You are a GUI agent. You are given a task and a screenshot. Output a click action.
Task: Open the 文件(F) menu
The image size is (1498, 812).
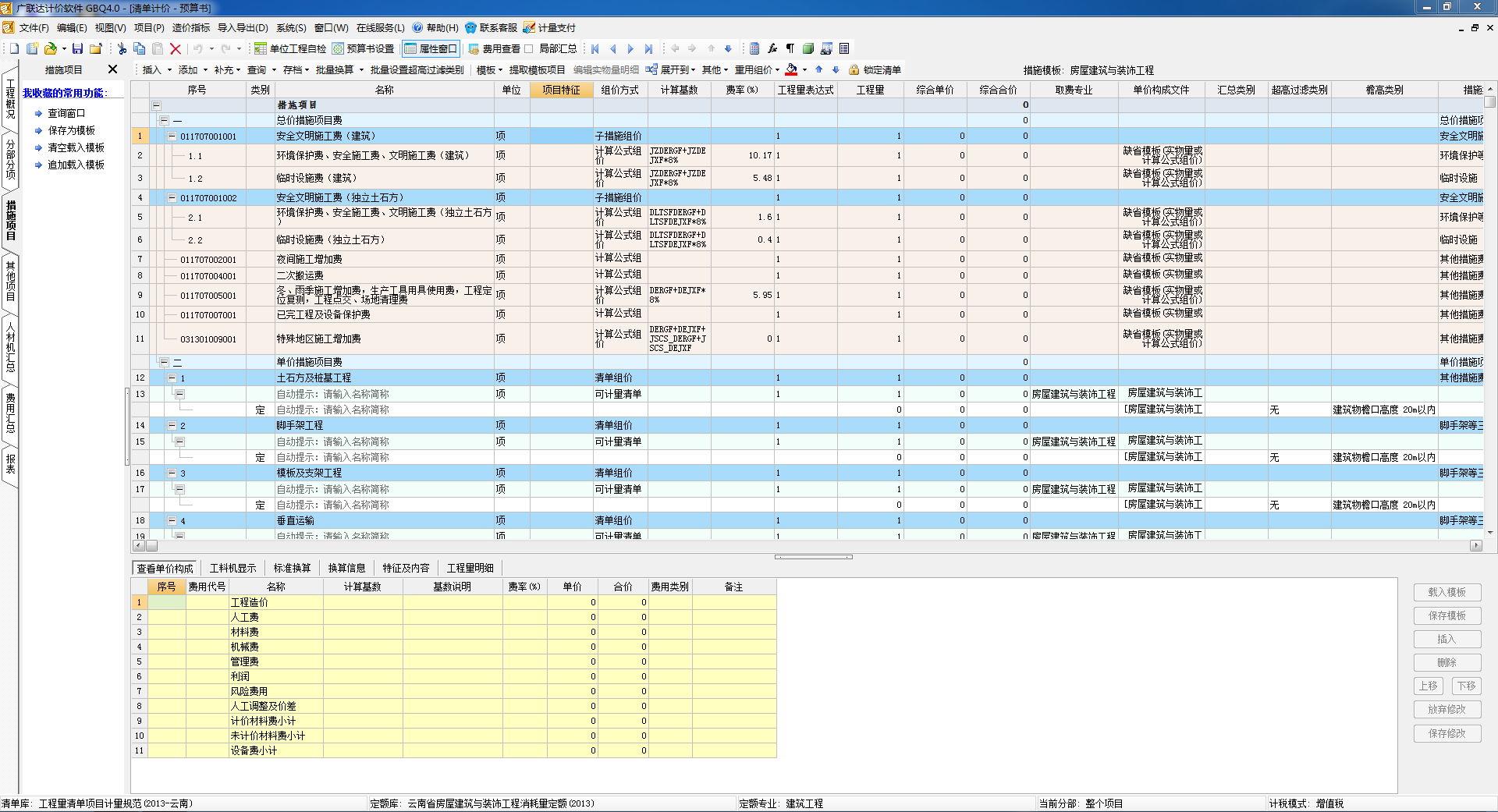point(34,27)
